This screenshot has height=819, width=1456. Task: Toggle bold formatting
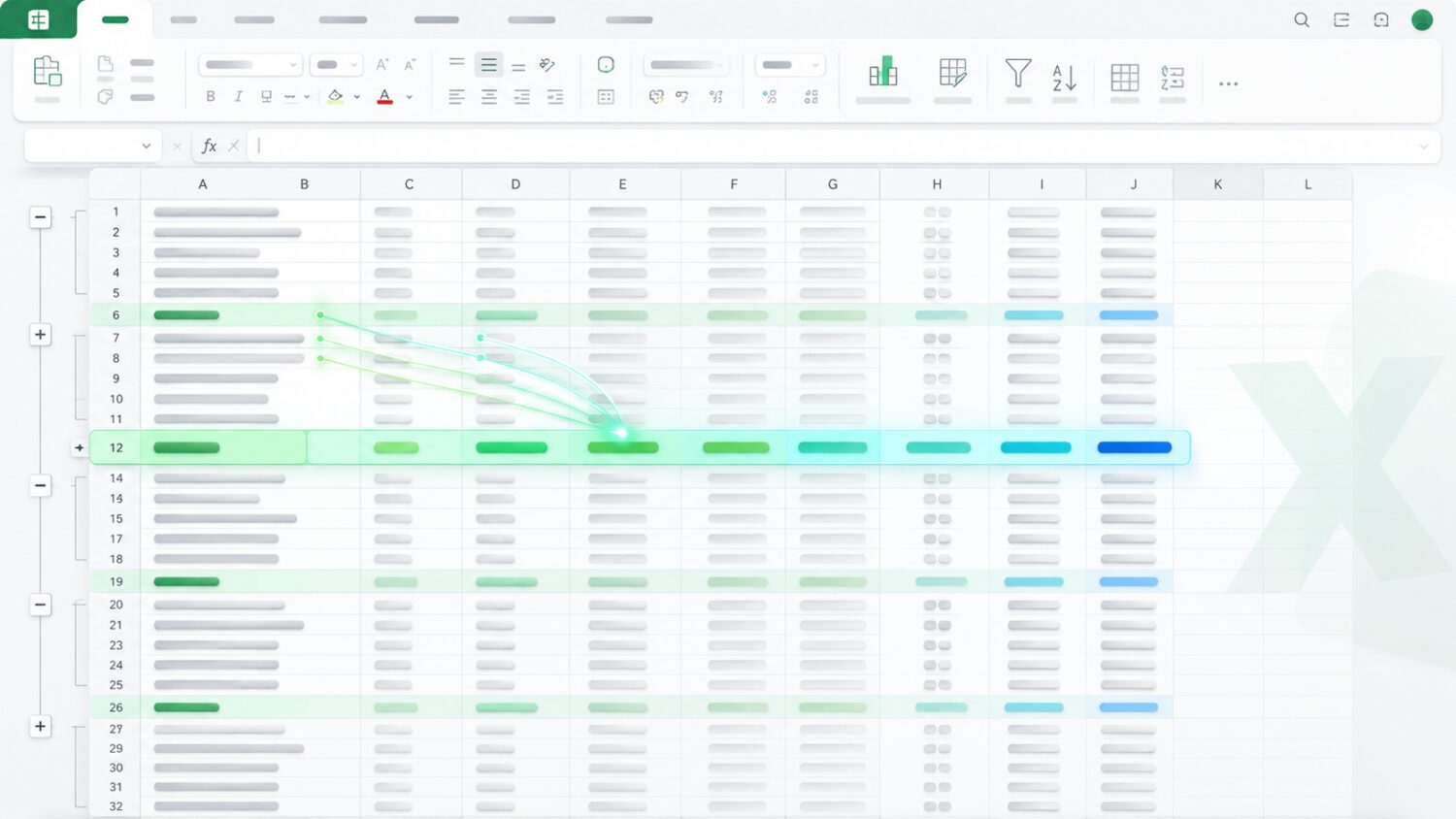pos(211,96)
